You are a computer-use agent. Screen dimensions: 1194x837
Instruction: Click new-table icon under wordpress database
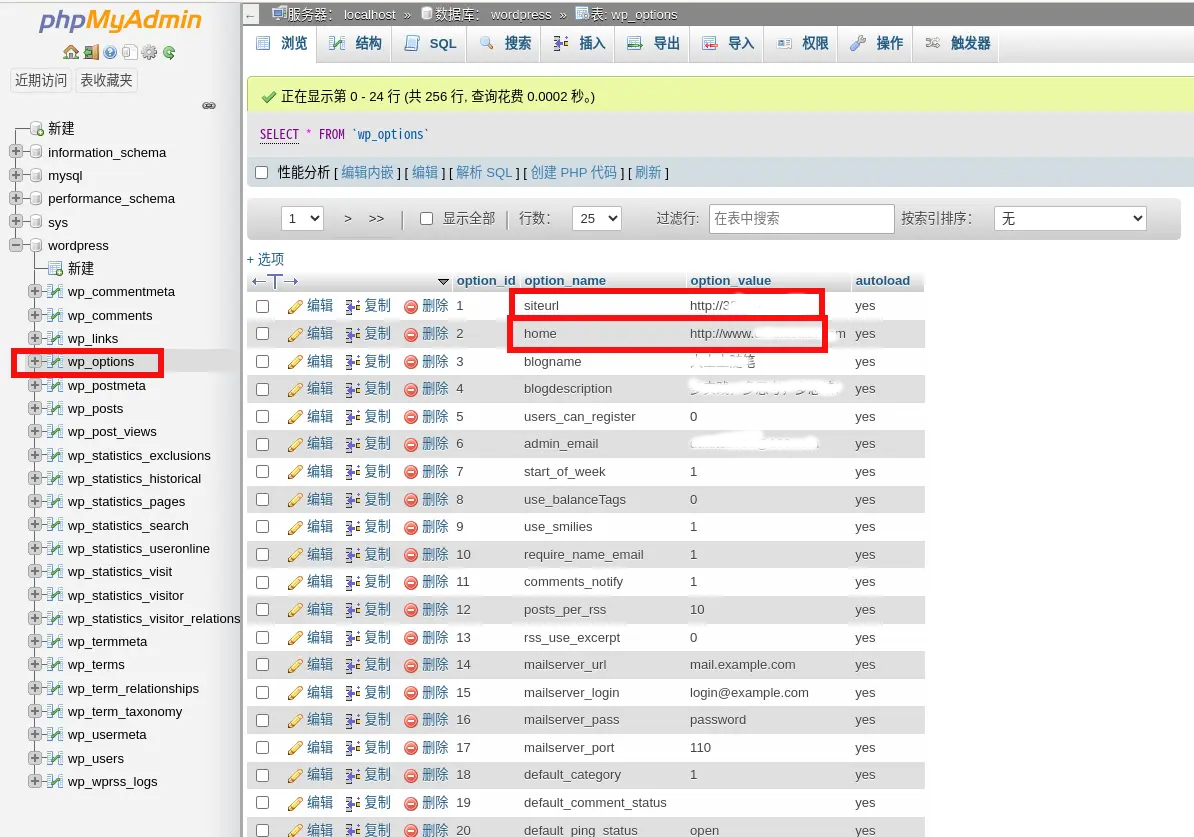pyautogui.click(x=55, y=268)
